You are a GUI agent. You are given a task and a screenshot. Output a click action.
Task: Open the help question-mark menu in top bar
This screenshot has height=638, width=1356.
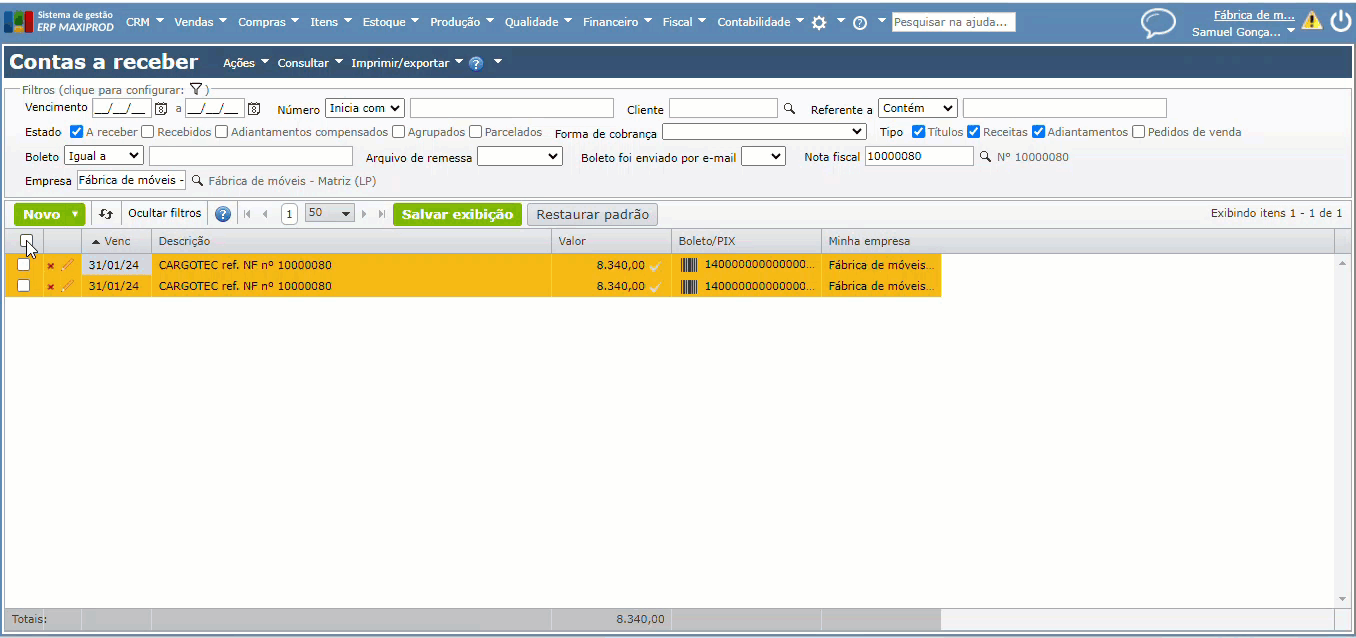click(x=860, y=22)
